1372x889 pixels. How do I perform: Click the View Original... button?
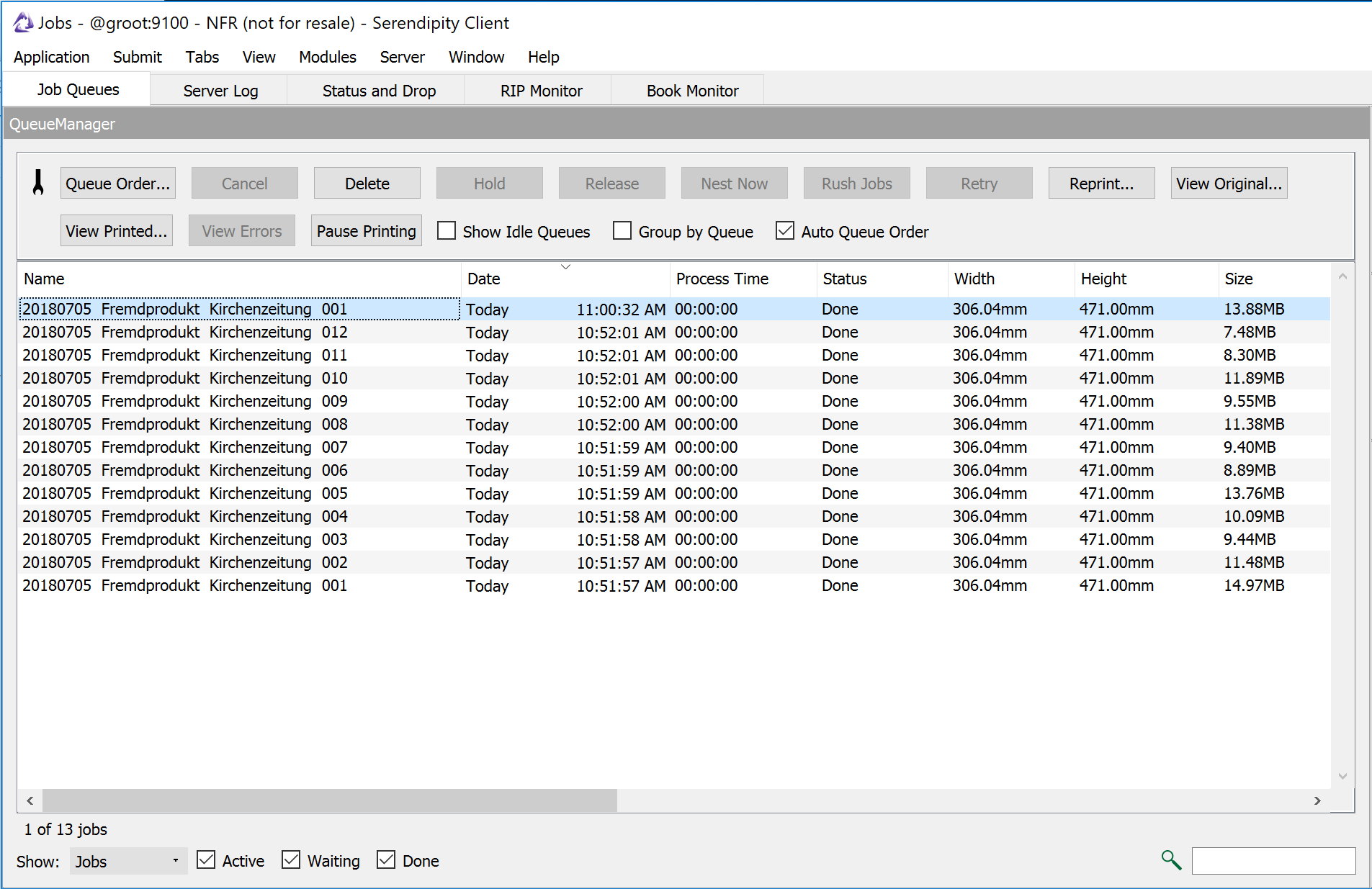[x=1229, y=184]
